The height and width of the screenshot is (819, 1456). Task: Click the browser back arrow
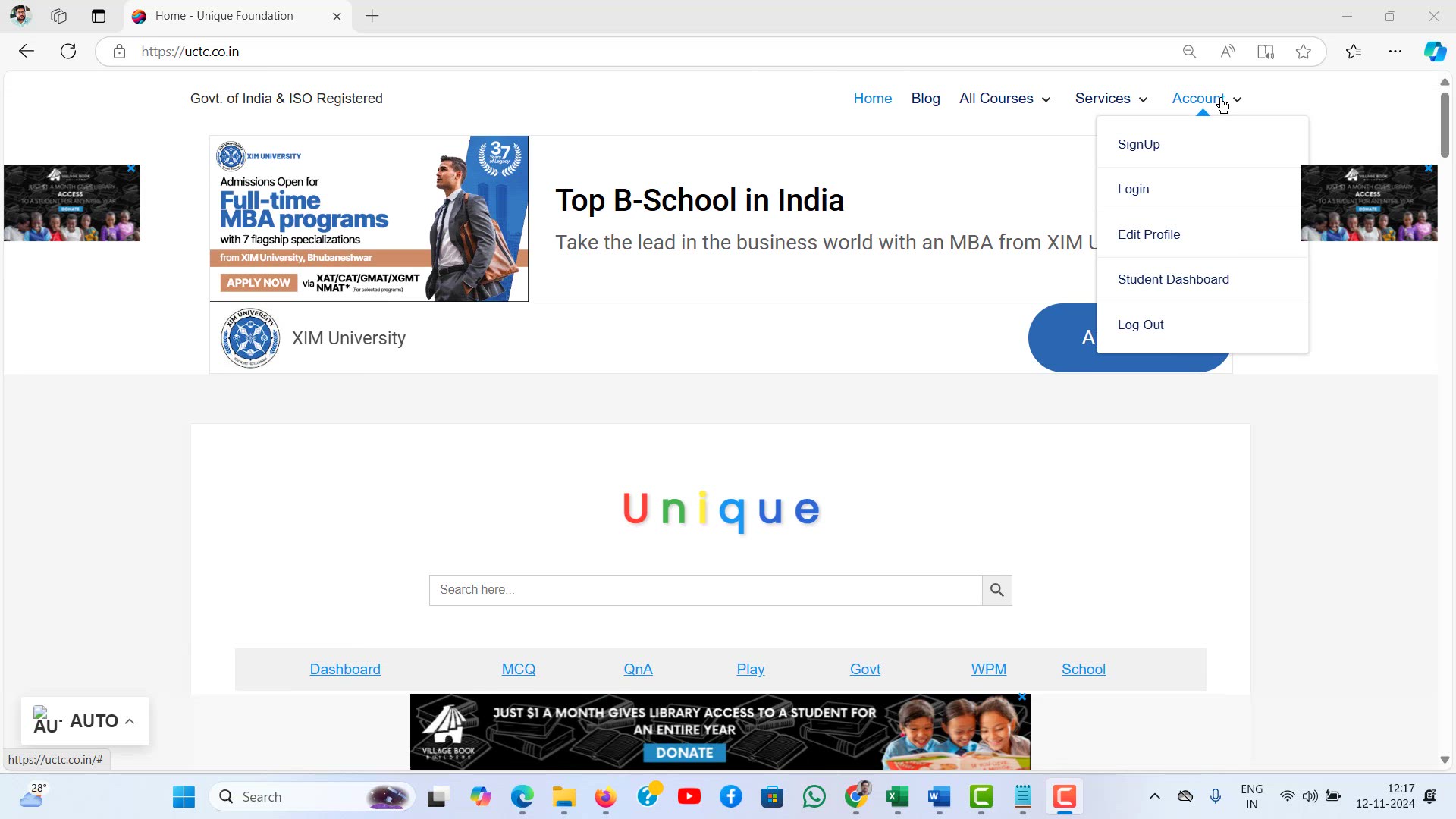[27, 52]
